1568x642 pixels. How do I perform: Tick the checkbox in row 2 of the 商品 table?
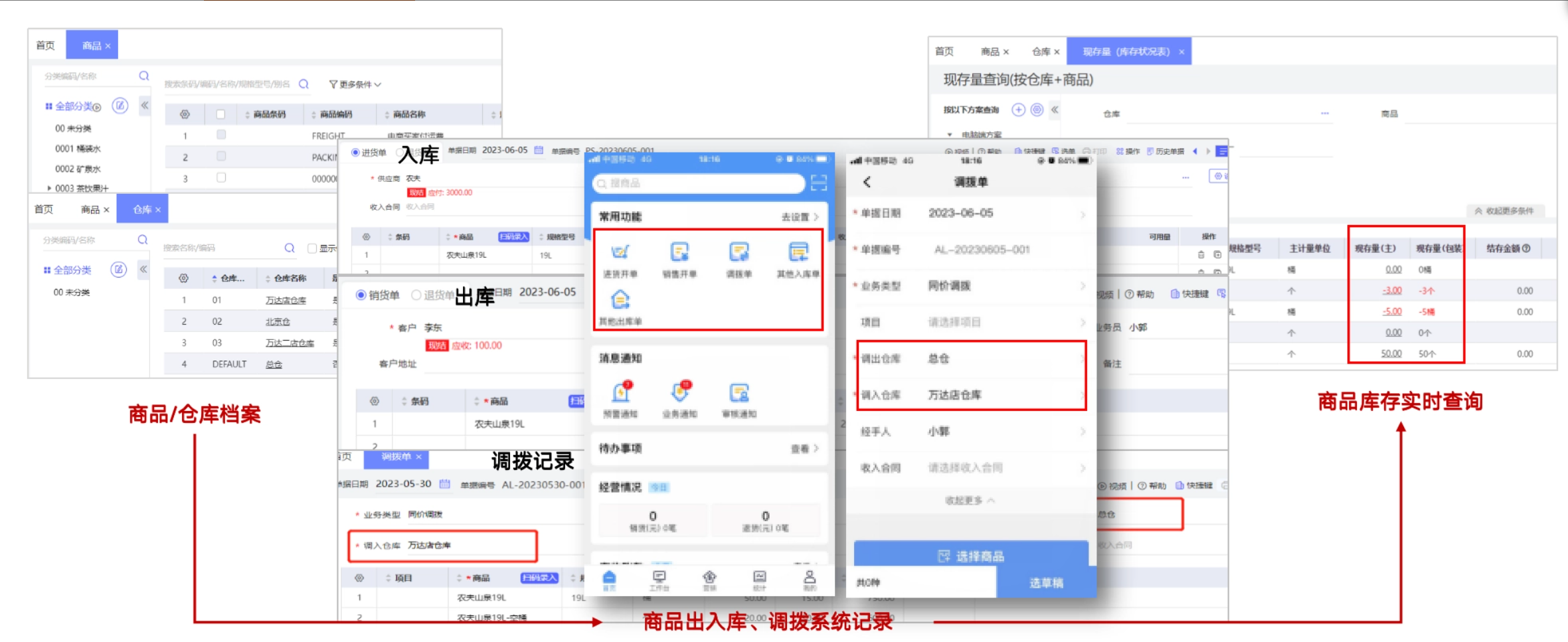(221, 156)
